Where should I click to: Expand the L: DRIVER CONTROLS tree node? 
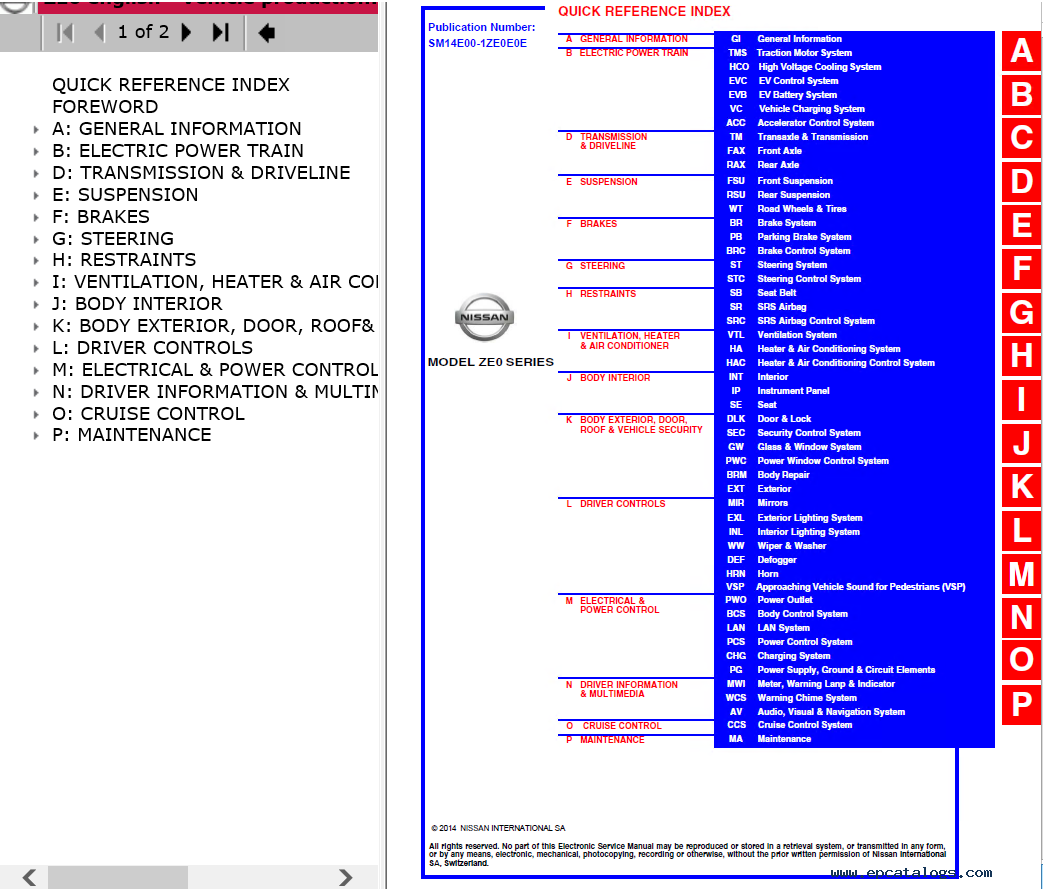point(36,348)
